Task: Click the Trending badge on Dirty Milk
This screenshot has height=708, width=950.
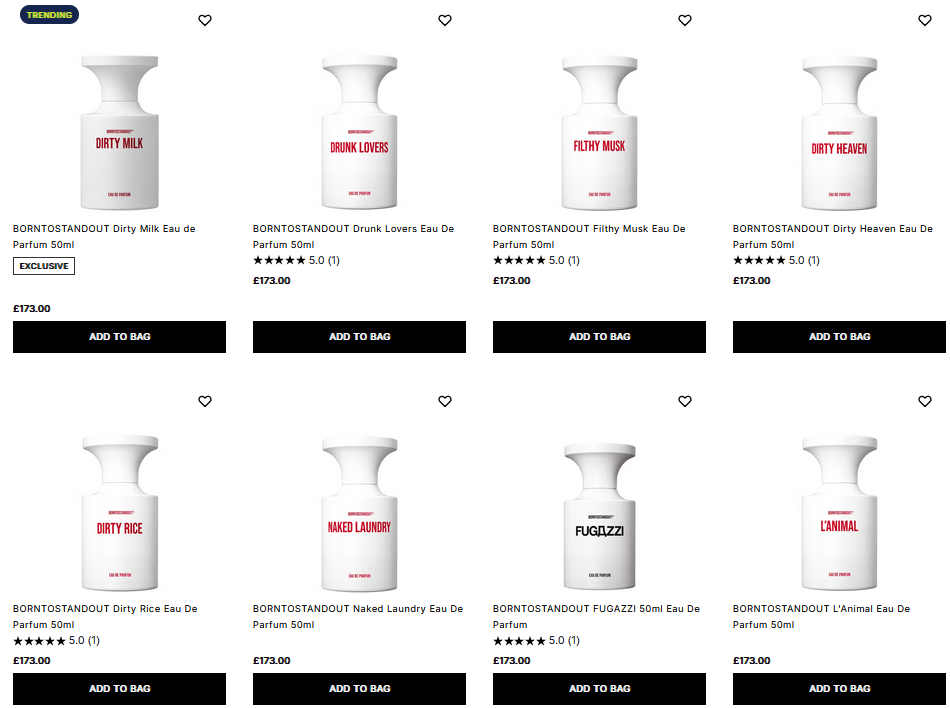Action: coord(49,15)
